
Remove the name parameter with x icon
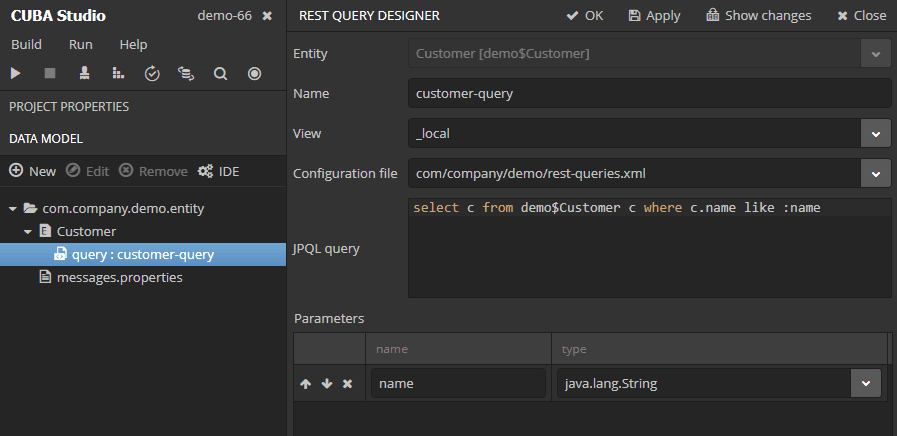(x=347, y=383)
